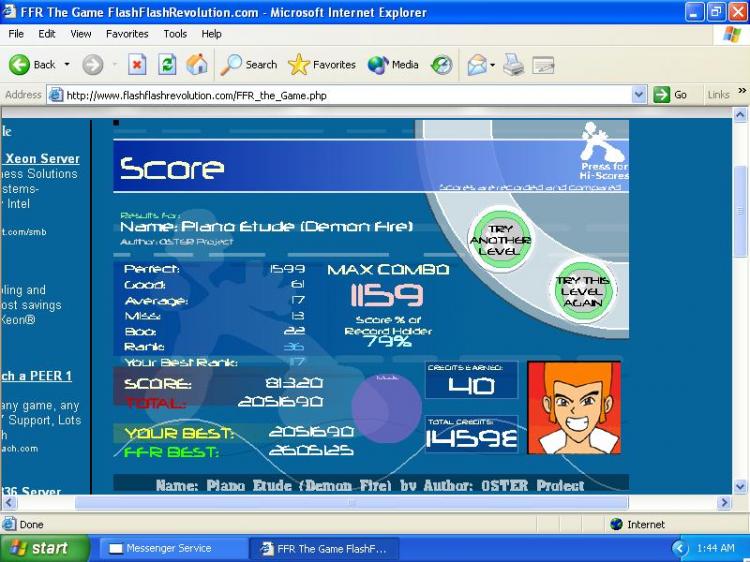Click the song name Piano Etude (Demon Fire) heading
Screen dimensions: 750x562
point(266,226)
